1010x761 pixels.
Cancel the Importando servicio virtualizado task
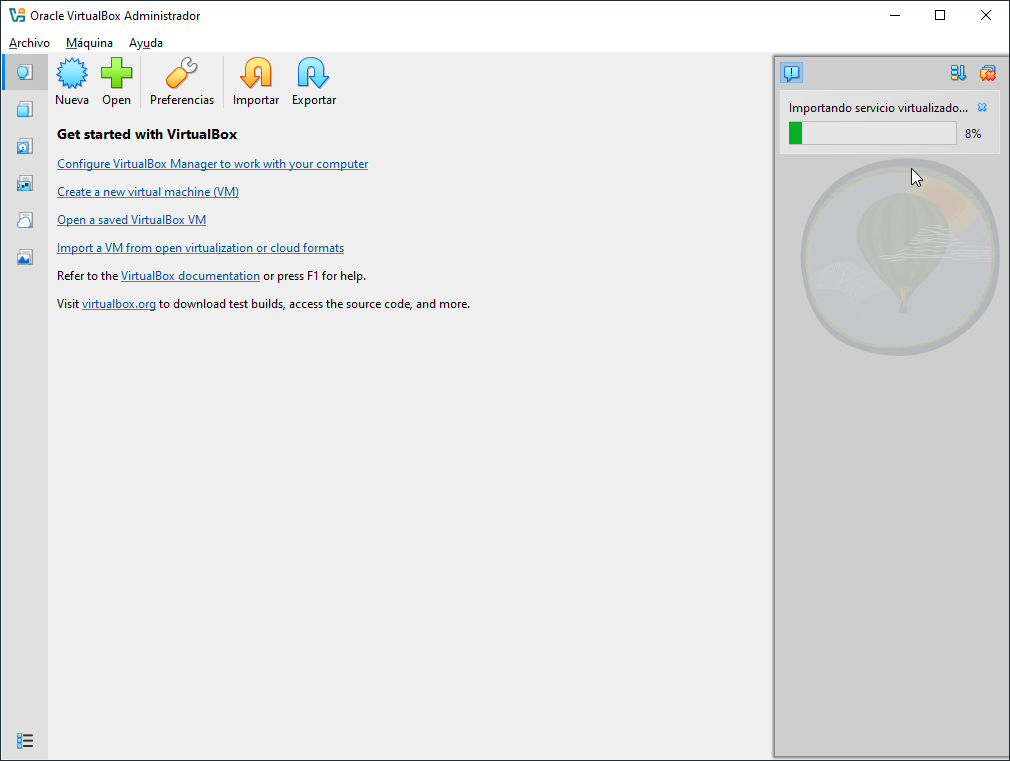(x=982, y=107)
